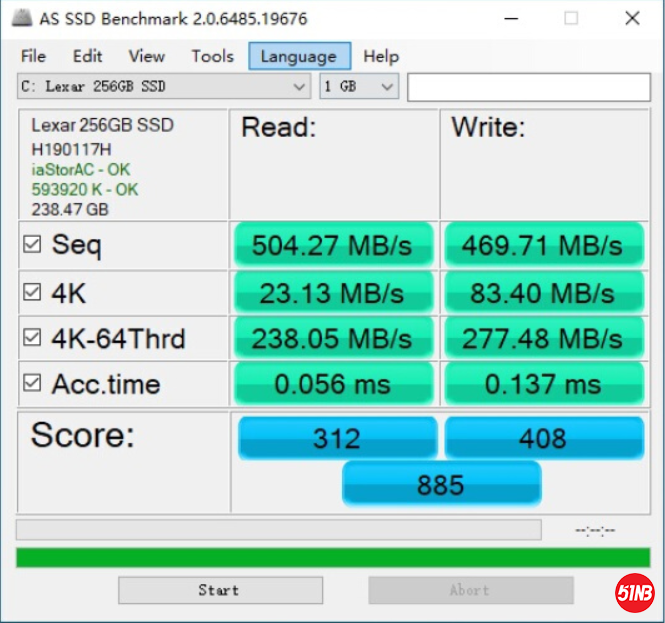Open the Help menu
The width and height of the screenshot is (665, 623).
[381, 56]
